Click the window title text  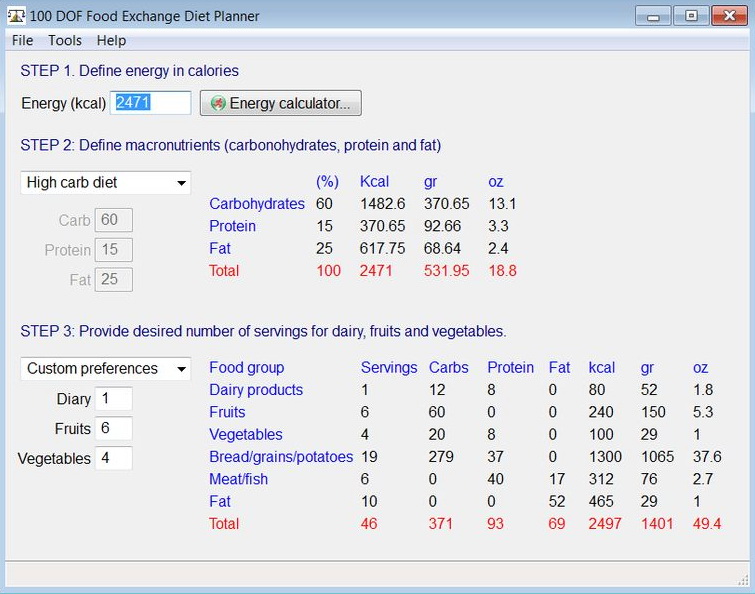[145, 16]
